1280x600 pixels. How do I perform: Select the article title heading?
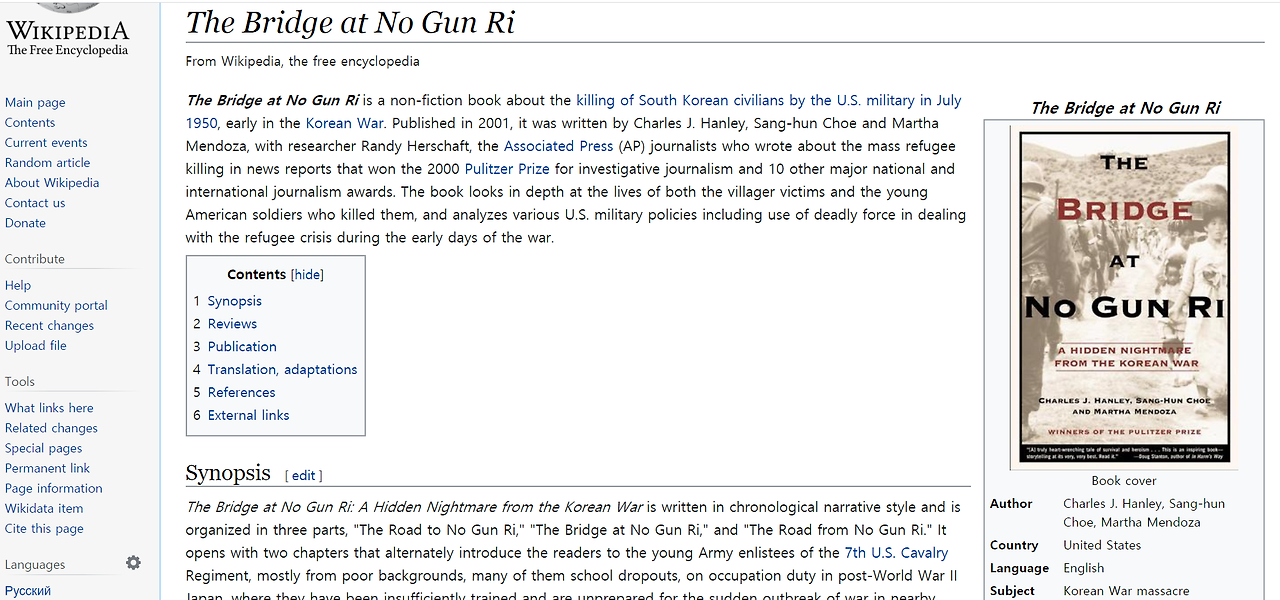tap(350, 22)
